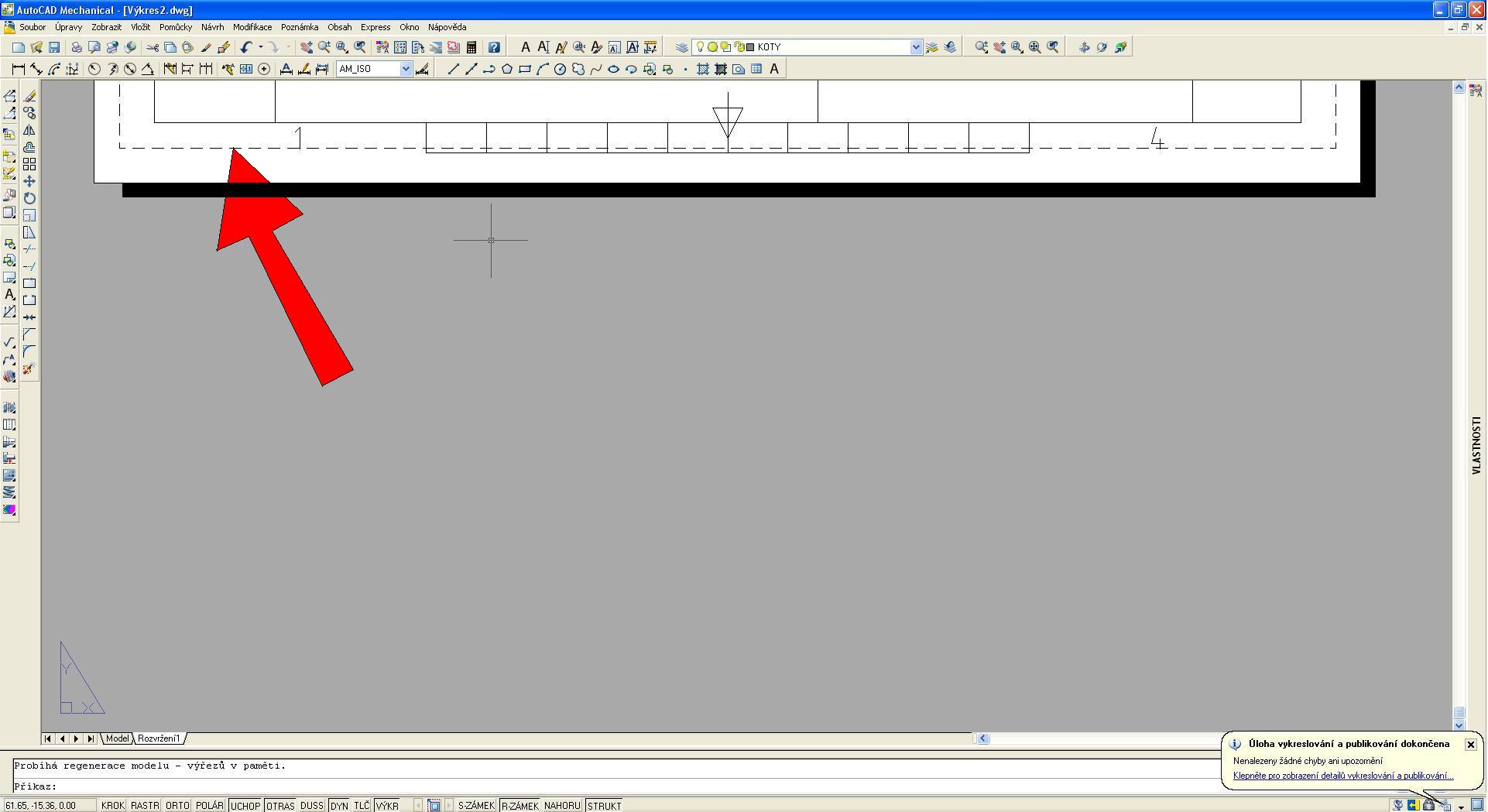Click the Hatch tool icon
This screenshot has width=1488, height=812.
(703, 69)
